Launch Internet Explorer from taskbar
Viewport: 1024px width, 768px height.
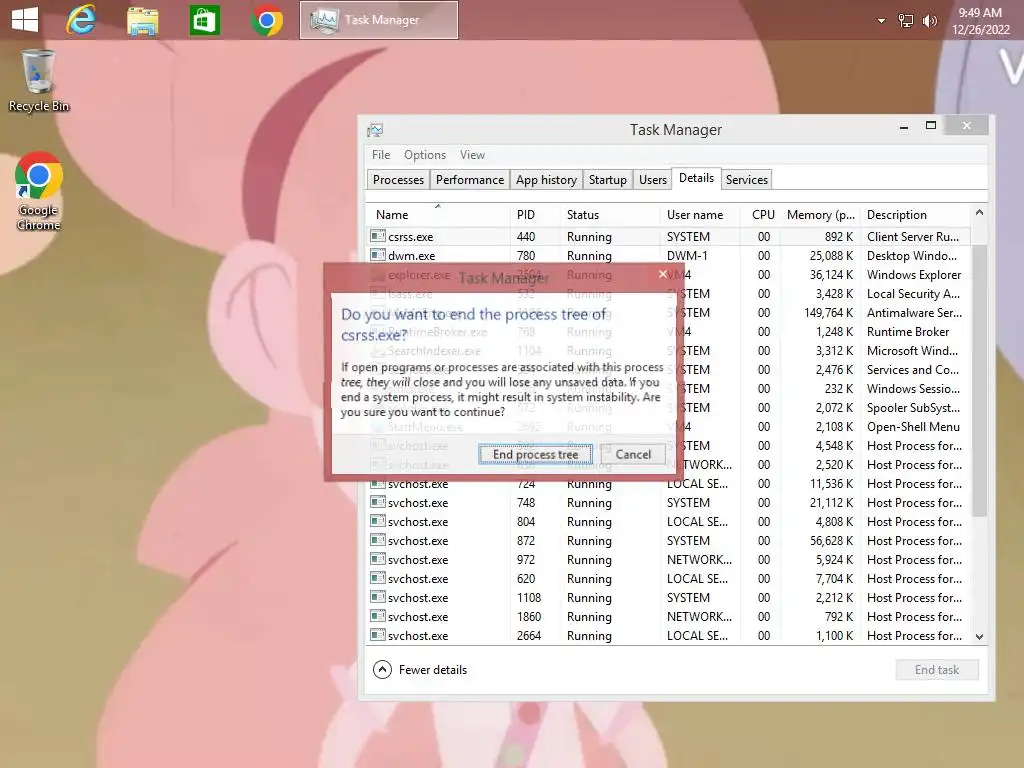[82, 20]
